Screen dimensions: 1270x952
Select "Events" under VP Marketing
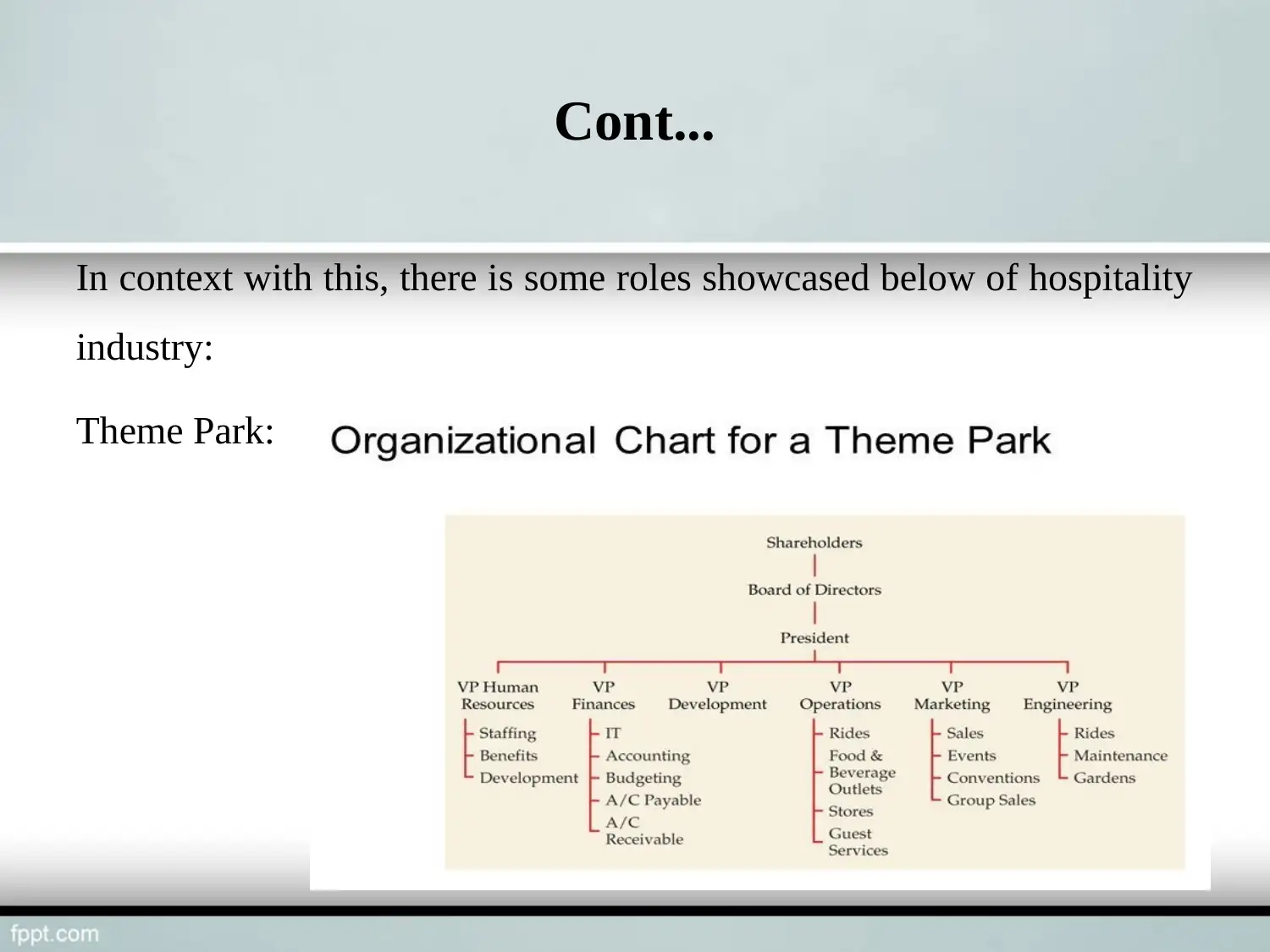971,756
